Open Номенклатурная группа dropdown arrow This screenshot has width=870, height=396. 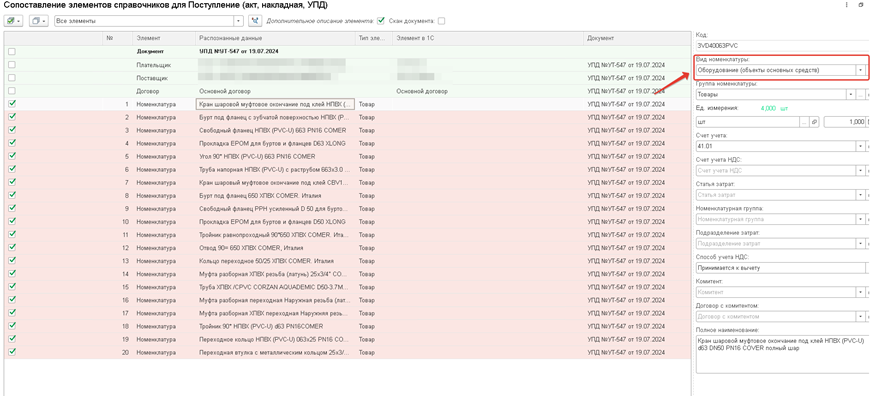click(861, 219)
